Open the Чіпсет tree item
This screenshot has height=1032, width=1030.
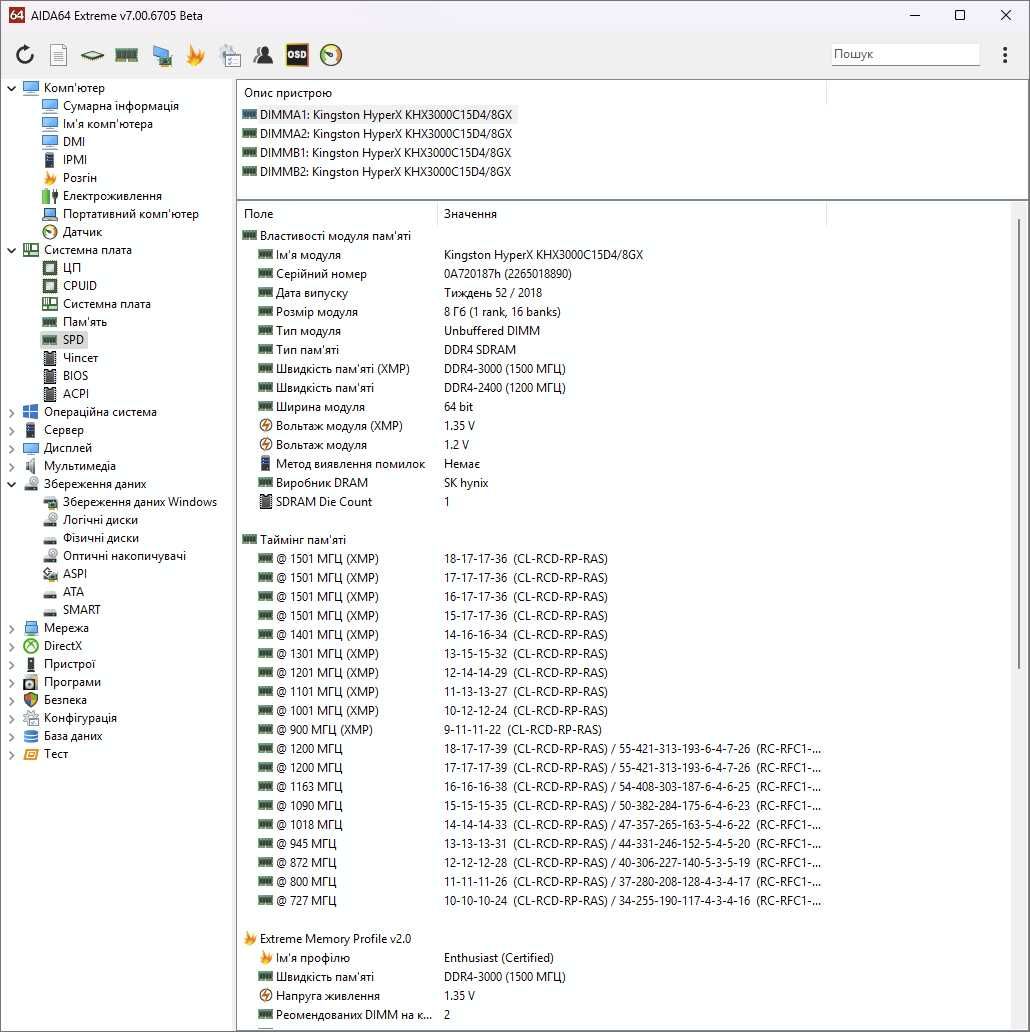[x=80, y=357]
